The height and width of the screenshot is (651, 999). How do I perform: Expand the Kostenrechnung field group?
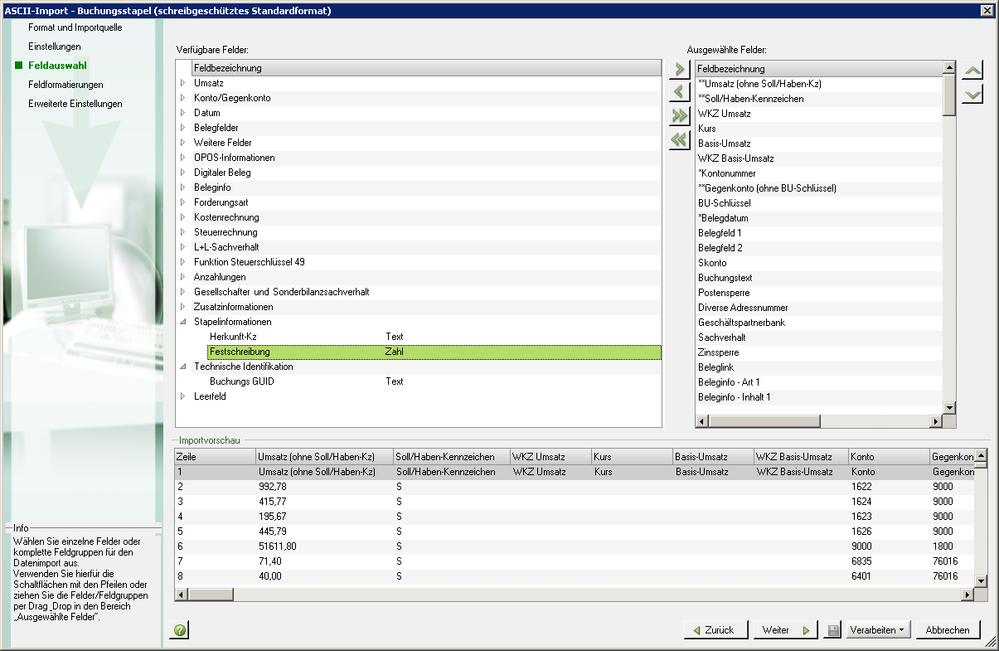click(x=183, y=217)
